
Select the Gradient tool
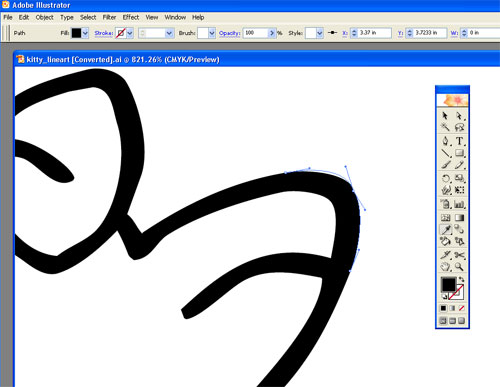(x=459, y=218)
